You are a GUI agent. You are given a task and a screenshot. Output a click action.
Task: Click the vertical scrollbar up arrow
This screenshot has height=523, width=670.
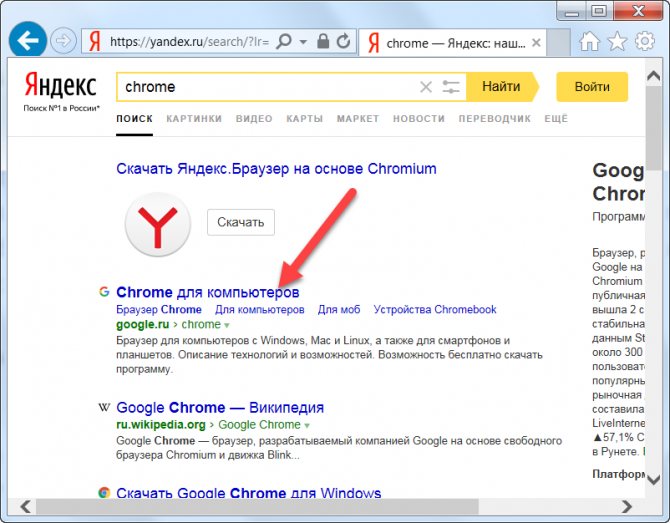(x=654, y=76)
